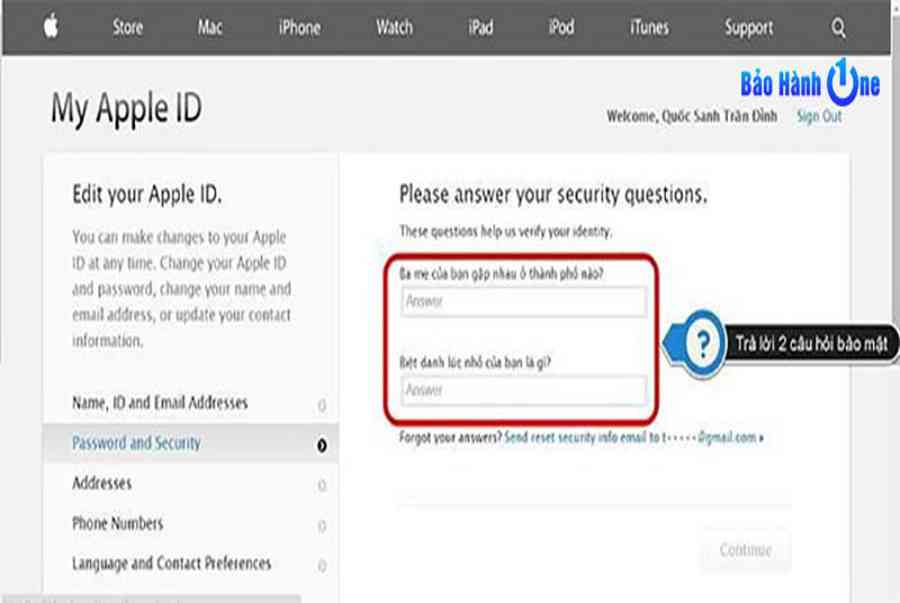
Task: Click the second security answer field
Action: [x=523, y=390]
